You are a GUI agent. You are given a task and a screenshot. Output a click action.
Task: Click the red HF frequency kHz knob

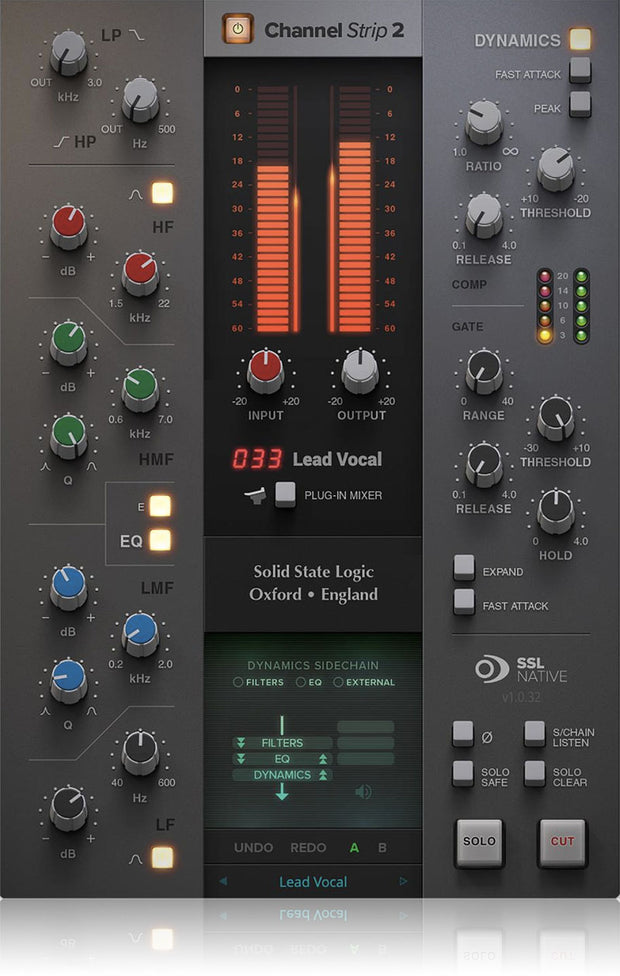tap(140, 273)
